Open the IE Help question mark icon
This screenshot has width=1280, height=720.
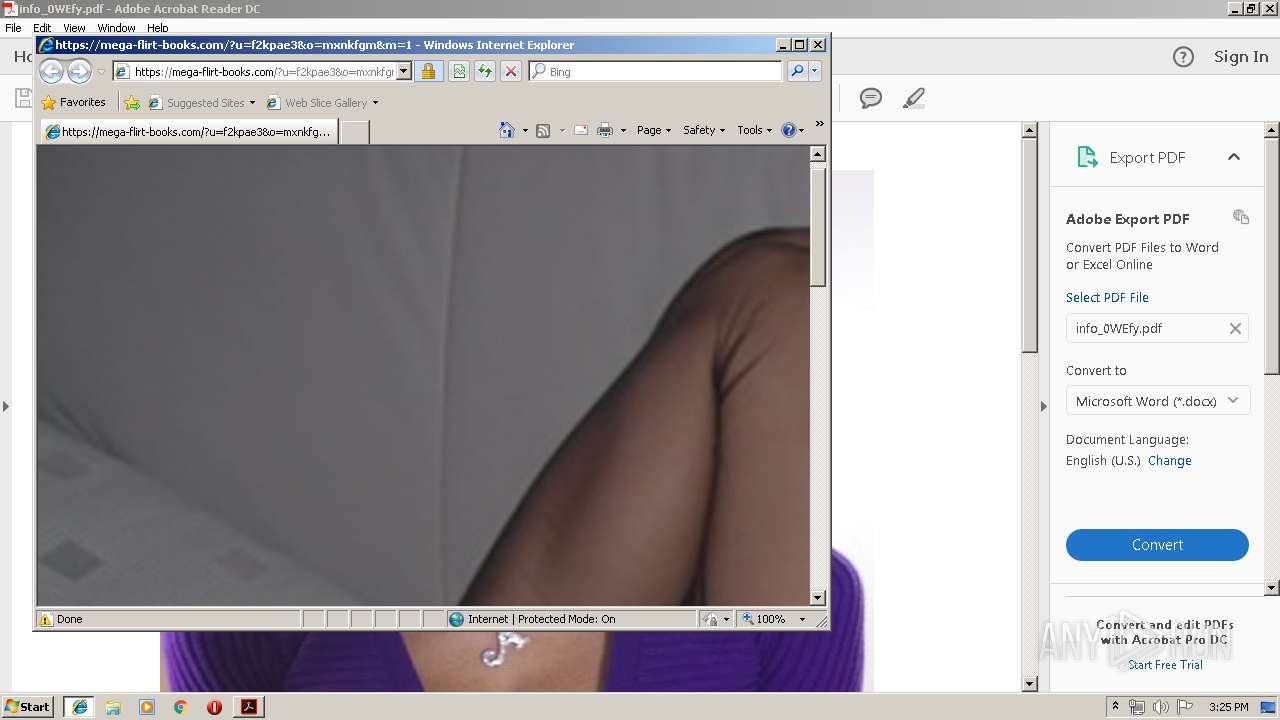click(x=788, y=130)
